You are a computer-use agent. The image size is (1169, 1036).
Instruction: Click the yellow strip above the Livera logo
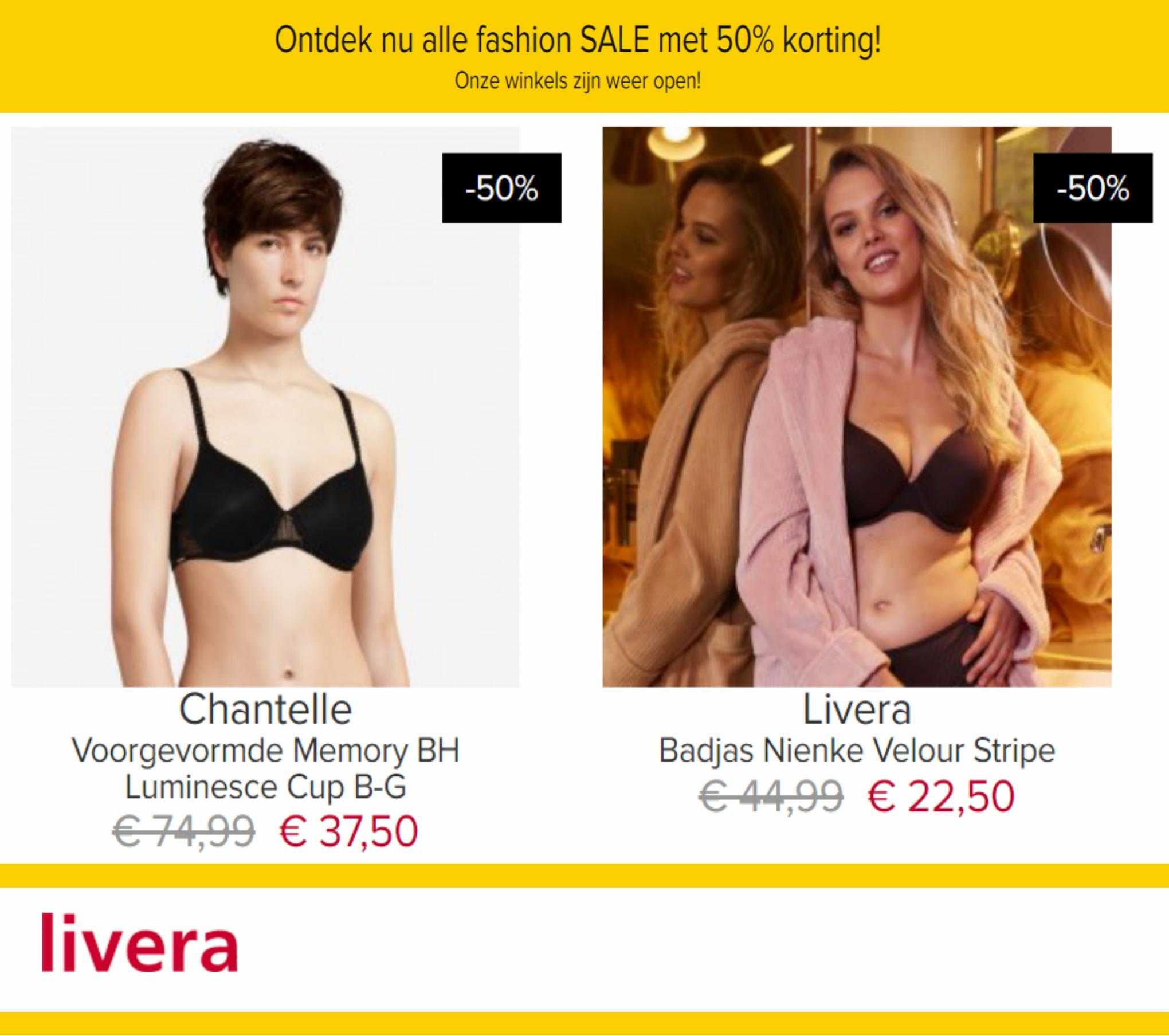(x=584, y=876)
